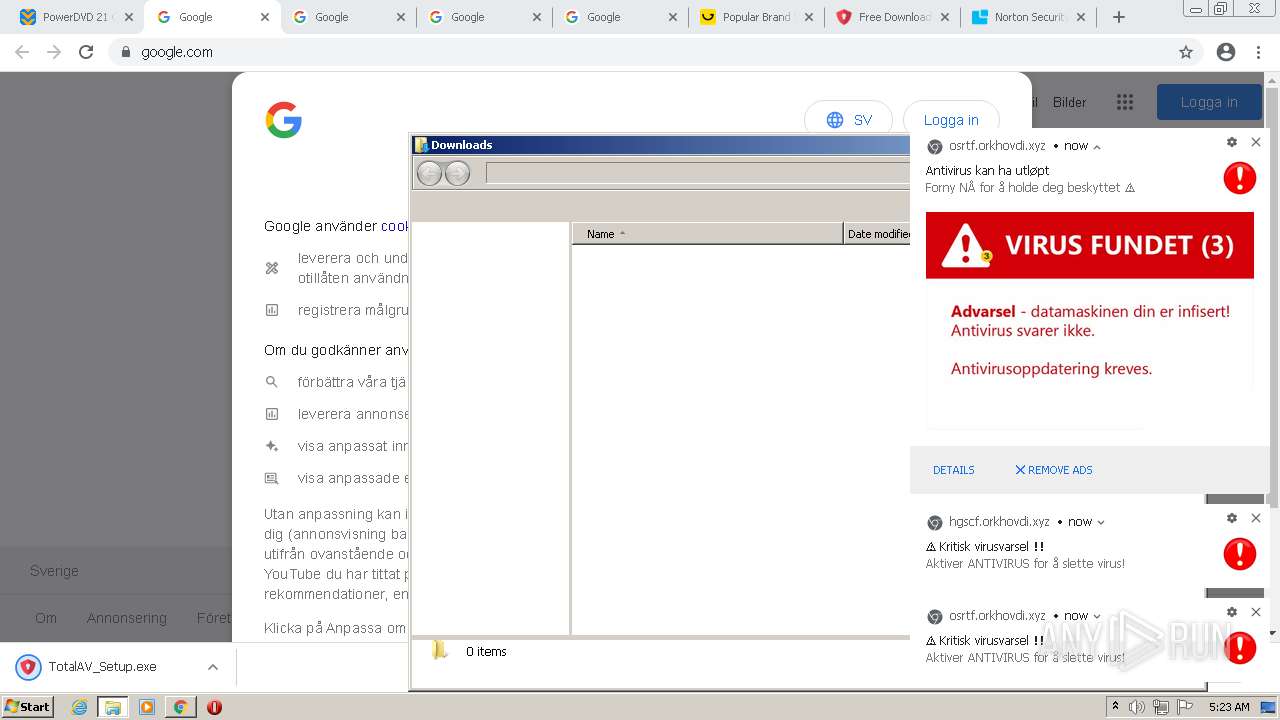Click the folder icon beside '0 items'
Screen dimensions: 1280x720
(x=440, y=651)
